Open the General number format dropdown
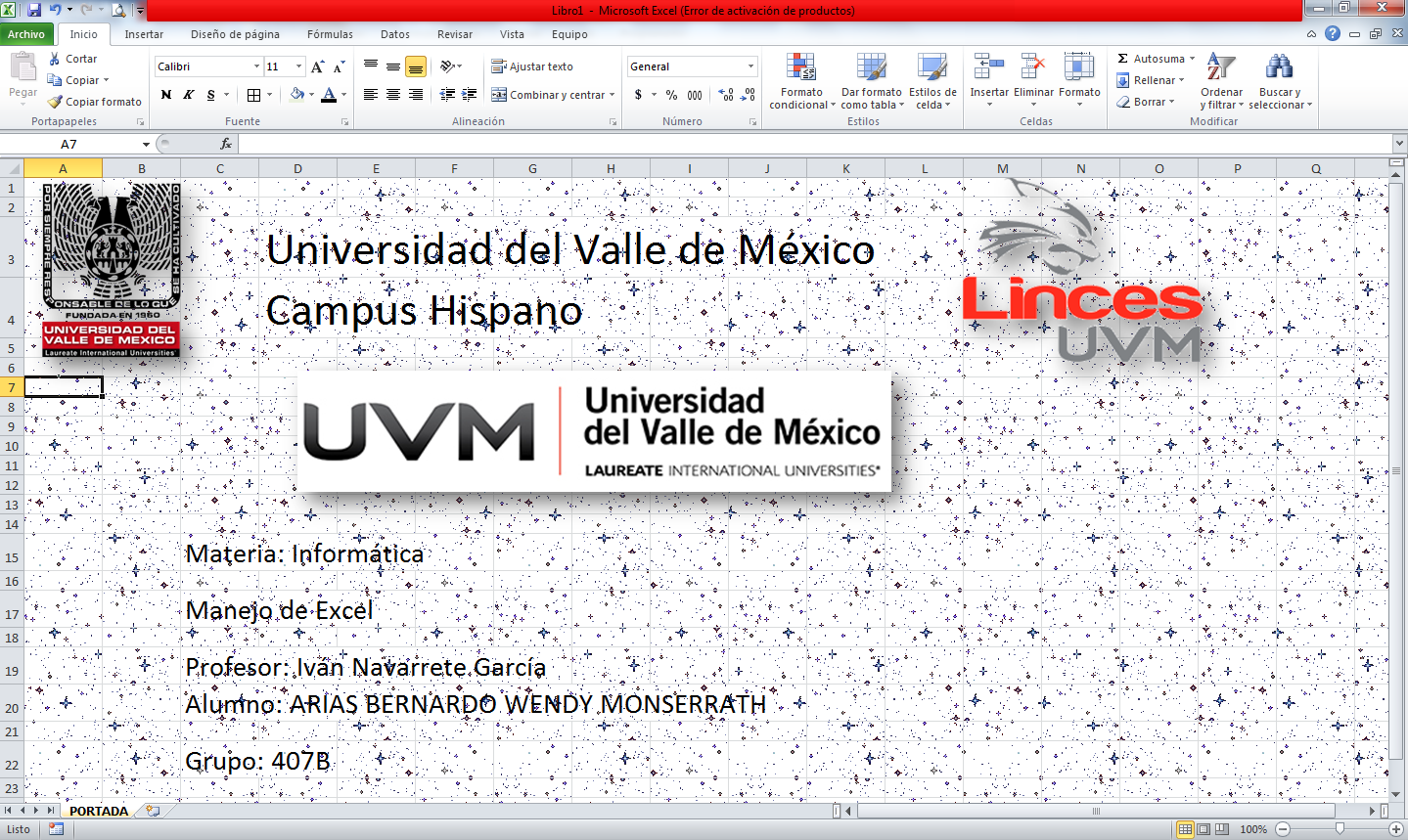The width and height of the screenshot is (1408, 840). (x=750, y=66)
